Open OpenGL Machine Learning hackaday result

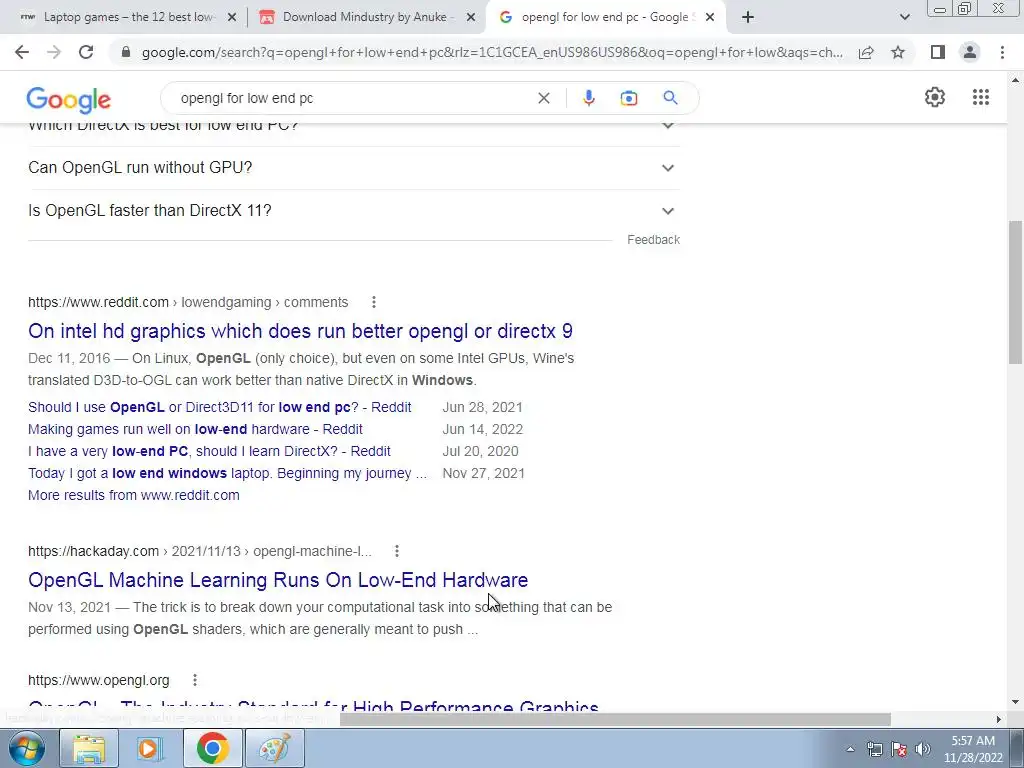(278, 580)
